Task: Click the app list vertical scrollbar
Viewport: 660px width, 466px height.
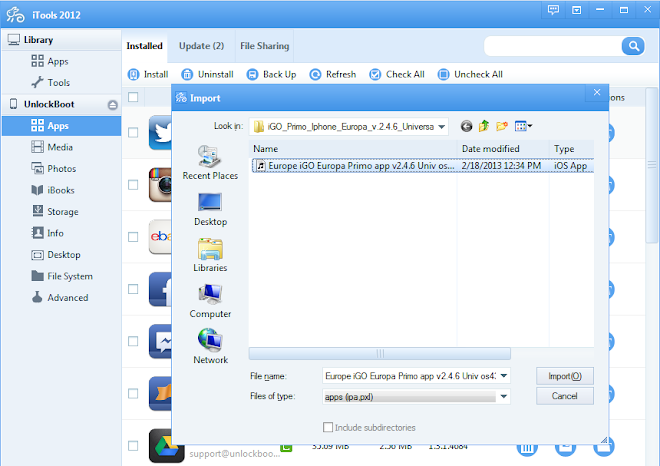Action: coord(651,165)
